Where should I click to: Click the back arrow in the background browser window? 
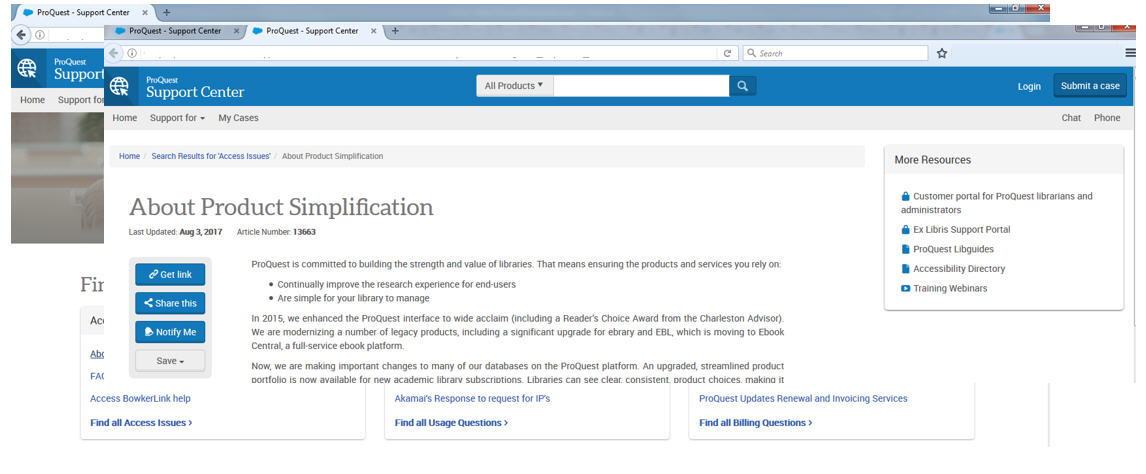tap(21, 34)
